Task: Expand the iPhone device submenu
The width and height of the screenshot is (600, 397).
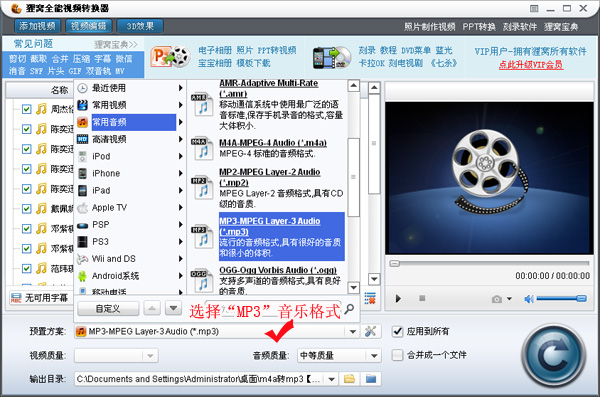Action: click(180, 173)
